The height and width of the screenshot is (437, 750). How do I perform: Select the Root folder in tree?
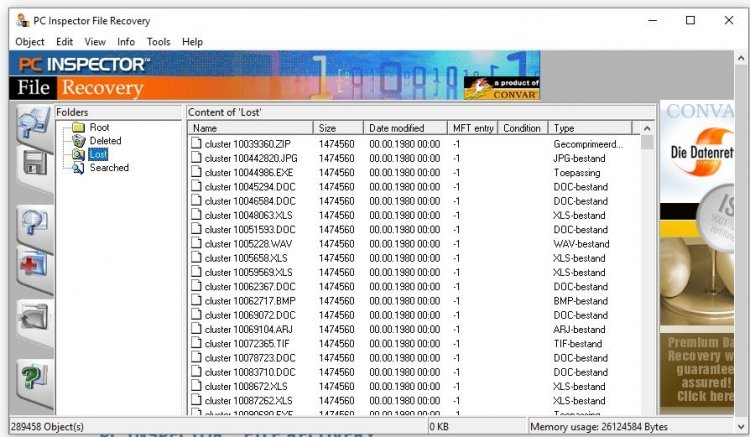(x=99, y=128)
